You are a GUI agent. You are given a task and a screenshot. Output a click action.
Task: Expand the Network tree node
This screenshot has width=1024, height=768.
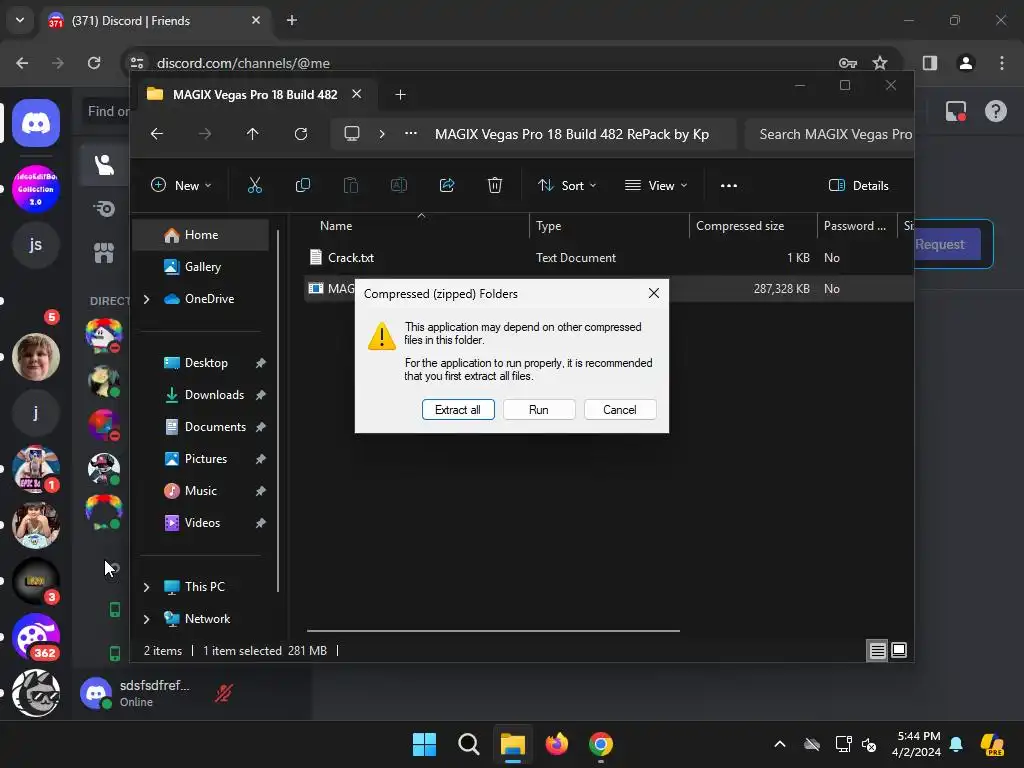[x=146, y=619]
